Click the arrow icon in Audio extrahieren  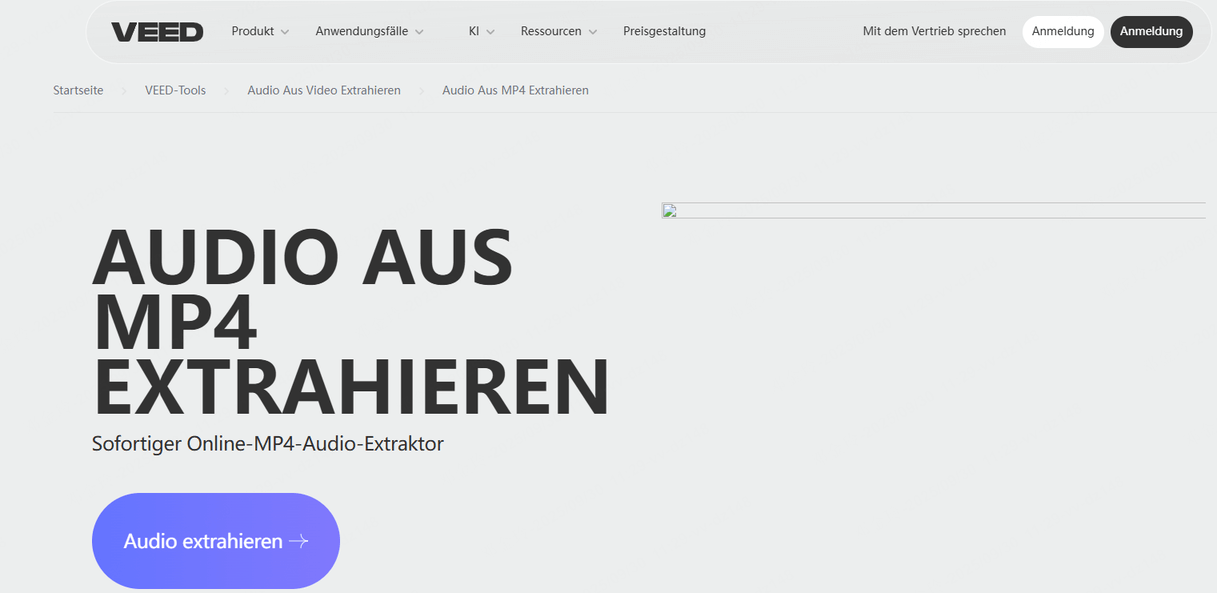click(298, 541)
